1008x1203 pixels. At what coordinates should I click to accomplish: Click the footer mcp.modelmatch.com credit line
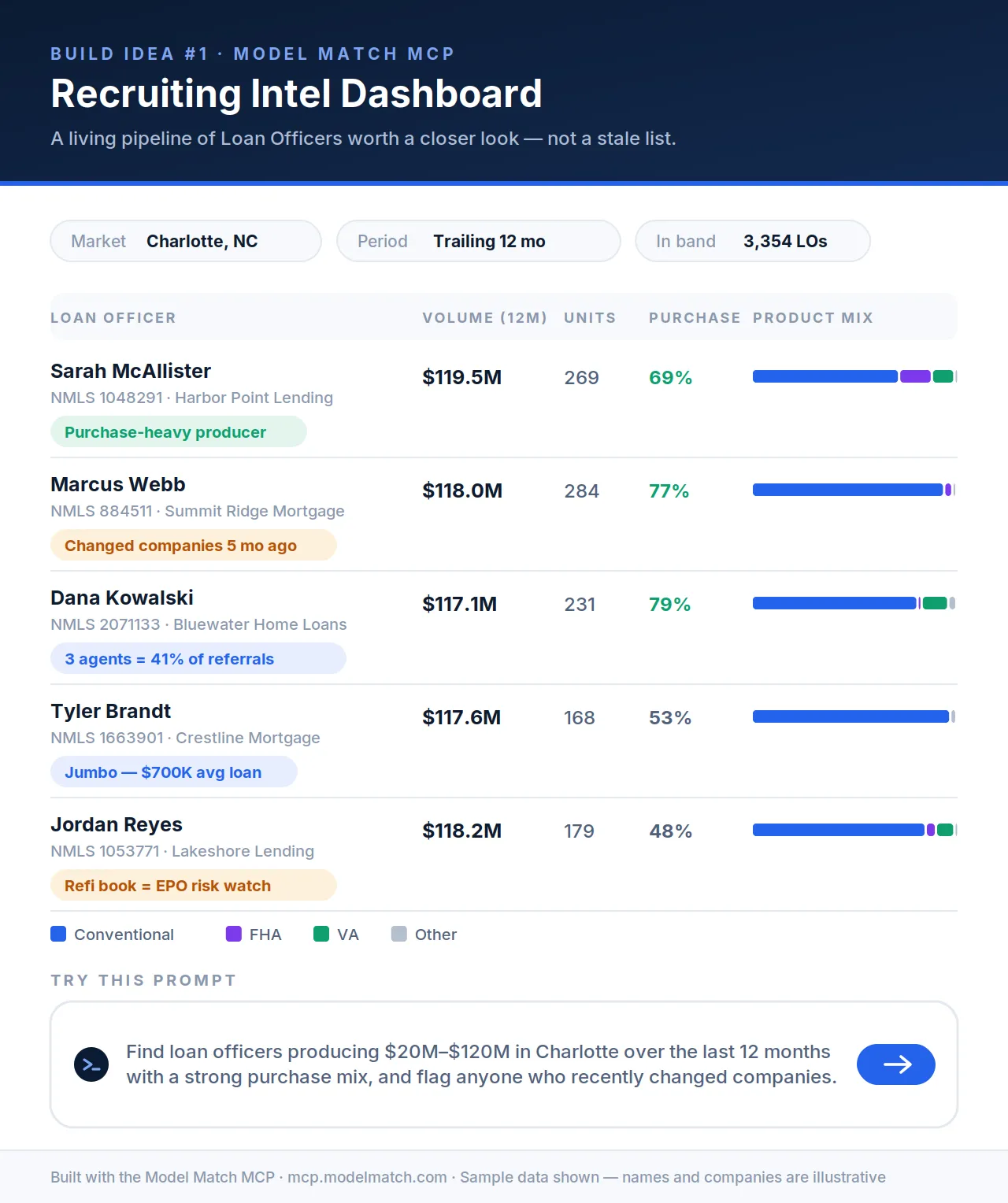468,1177
